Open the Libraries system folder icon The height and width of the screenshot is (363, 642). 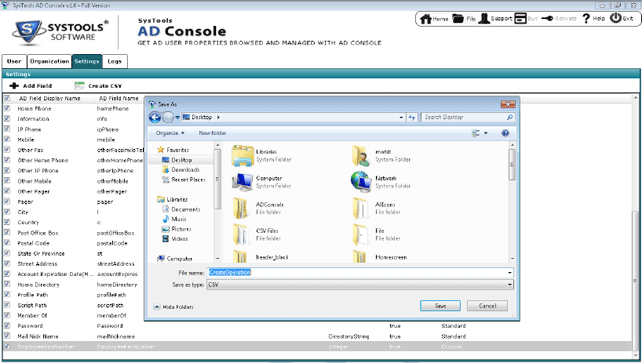(243, 156)
